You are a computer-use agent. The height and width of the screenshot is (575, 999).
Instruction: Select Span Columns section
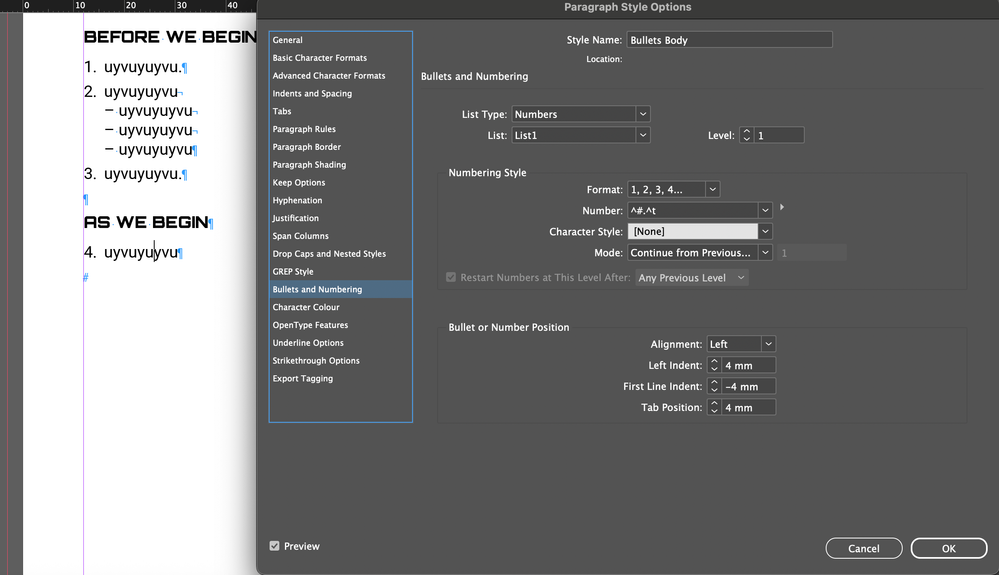click(x=340, y=236)
